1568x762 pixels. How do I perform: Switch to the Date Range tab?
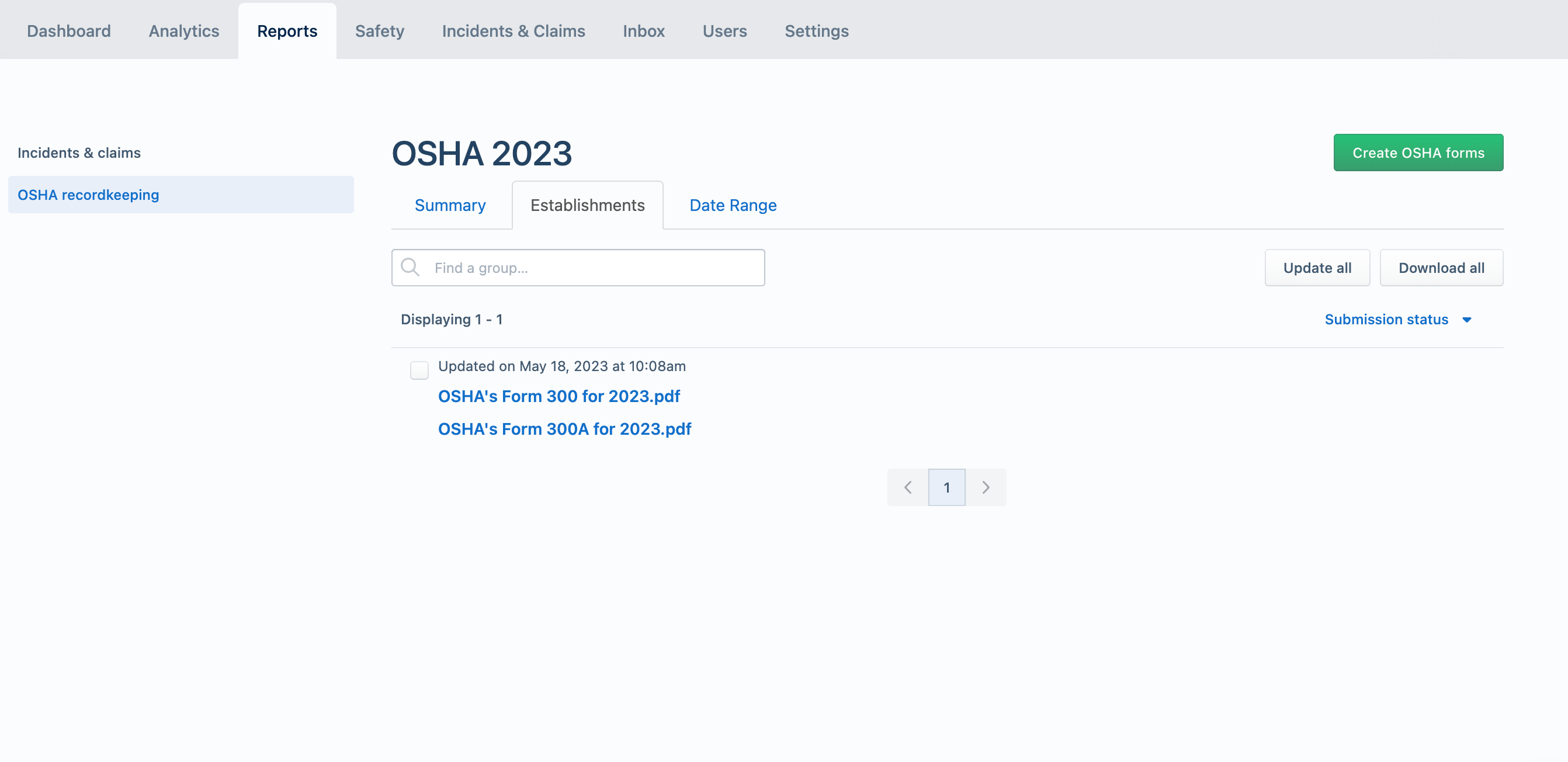click(x=732, y=205)
